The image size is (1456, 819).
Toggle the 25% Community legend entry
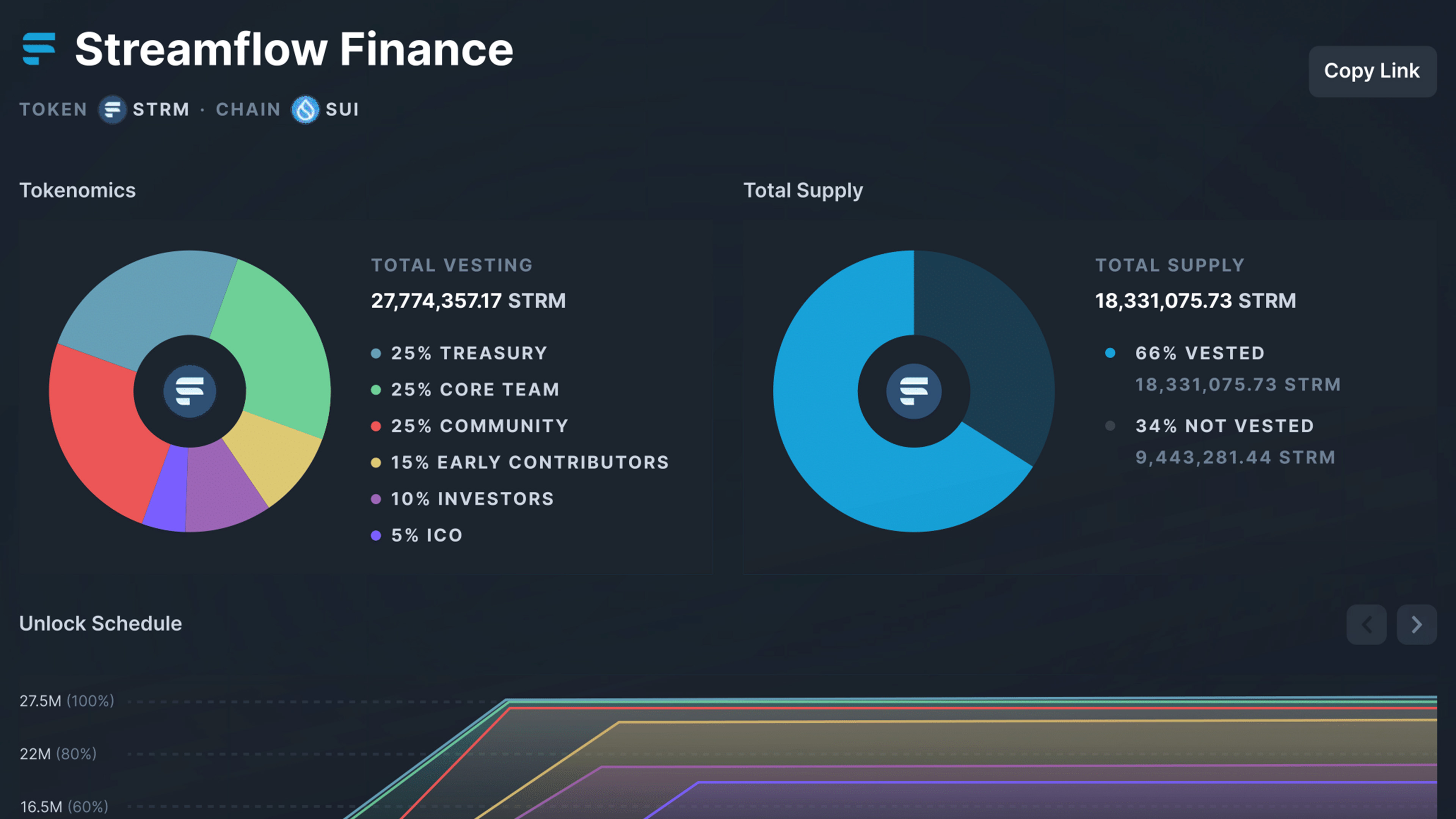coord(479,426)
